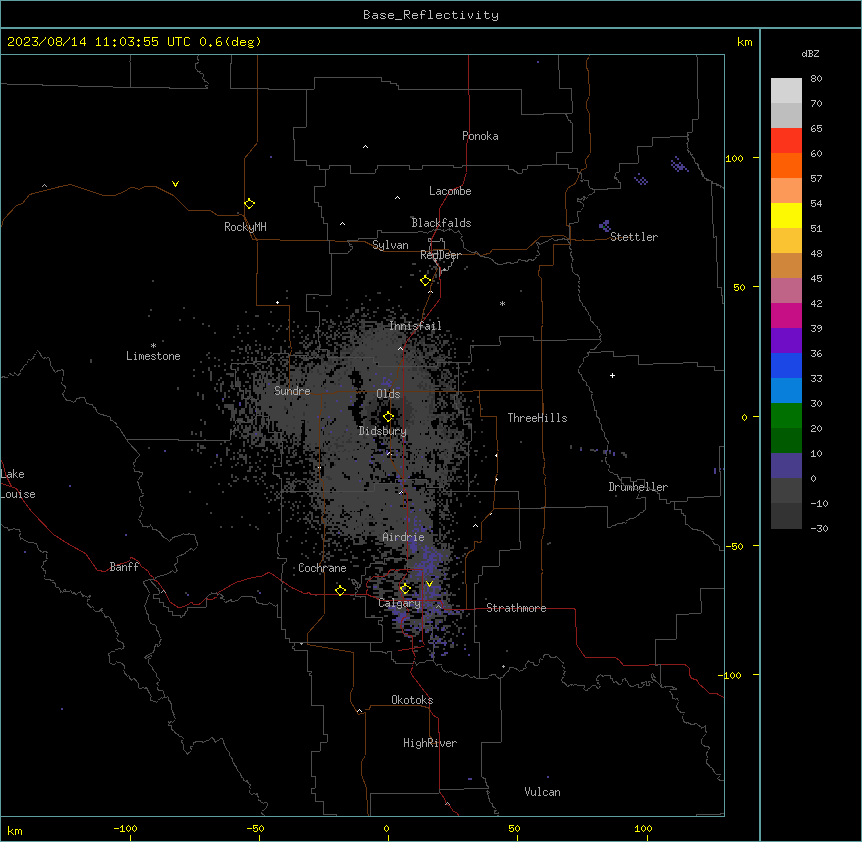Click the Airdrie label
The width and height of the screenshot is (862, 842).
tap(403, 537)
